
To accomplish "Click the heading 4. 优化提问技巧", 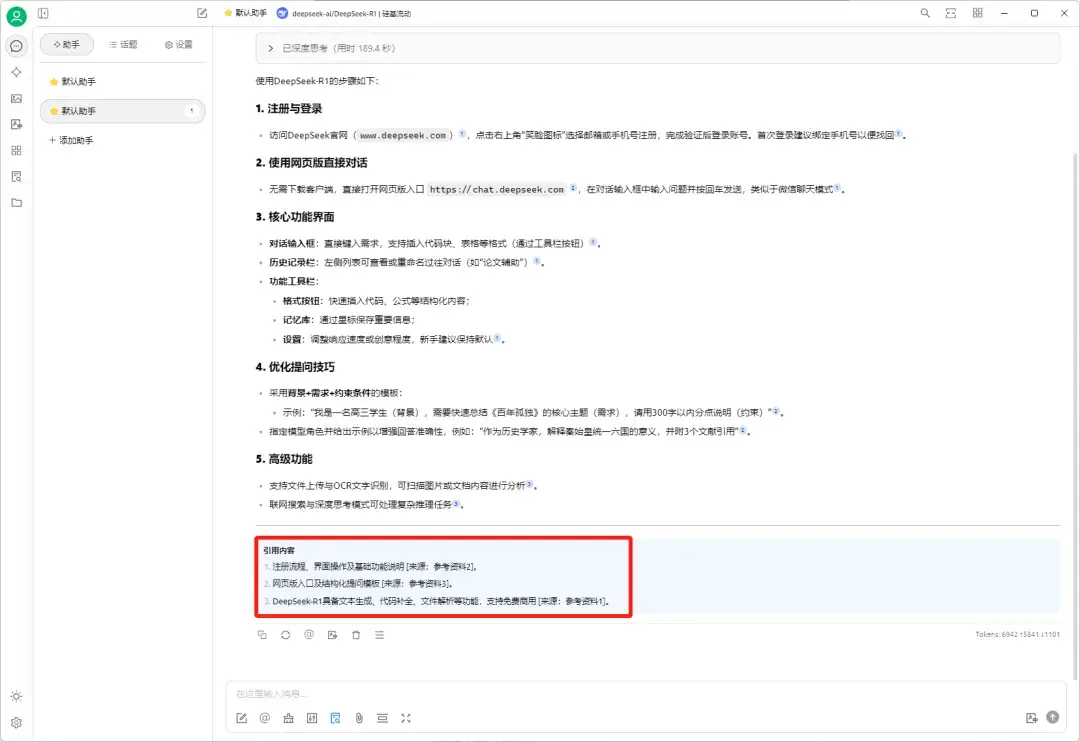I will 295,367.
